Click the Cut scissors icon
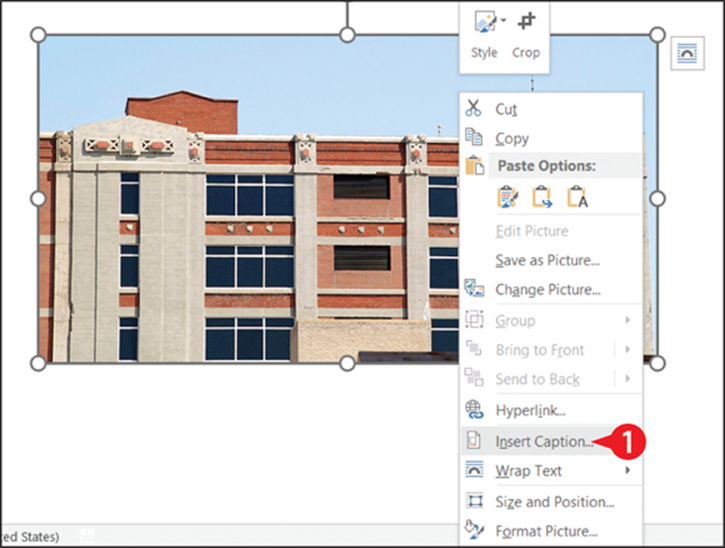 coord(473,108)
